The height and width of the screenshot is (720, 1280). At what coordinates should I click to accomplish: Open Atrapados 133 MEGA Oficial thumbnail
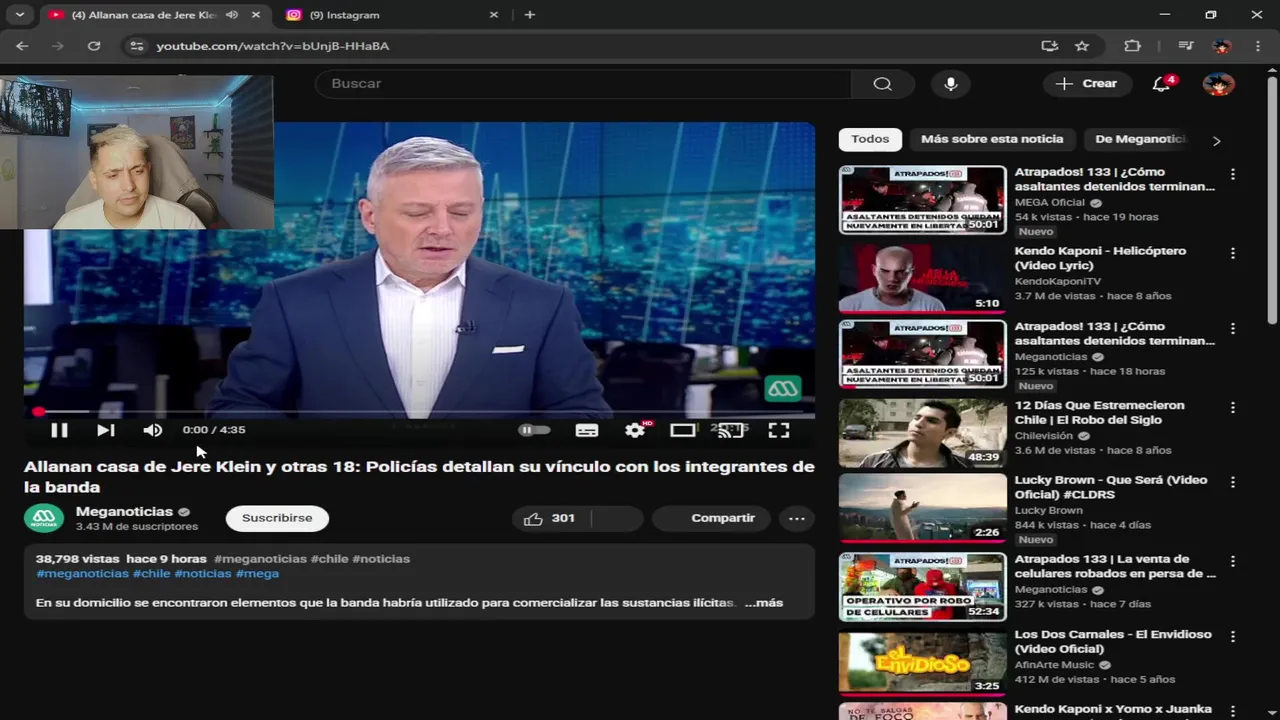point(922,200)
